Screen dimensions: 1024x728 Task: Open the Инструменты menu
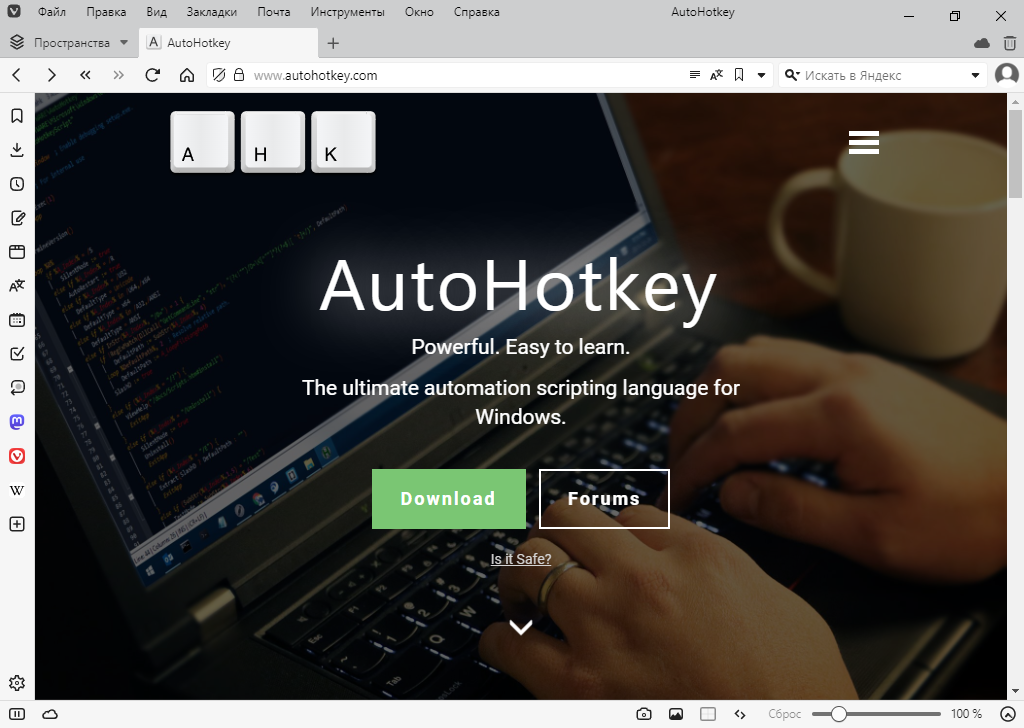point(347,12)
